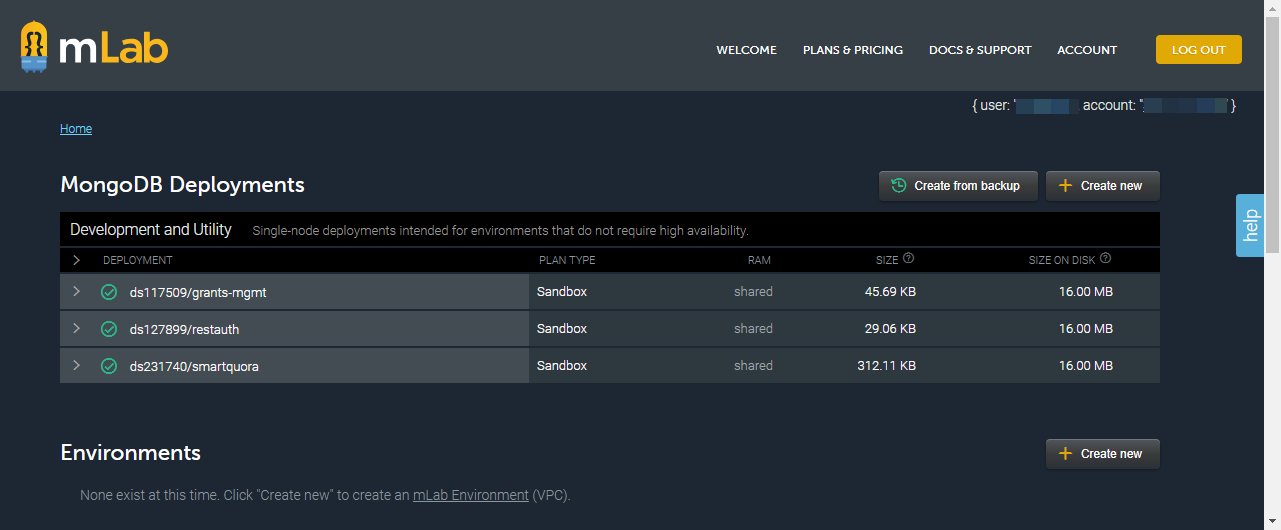1281x530 pixels.
Task: Click the plus icon on Environments Create new
Action: click(1065, 453)
